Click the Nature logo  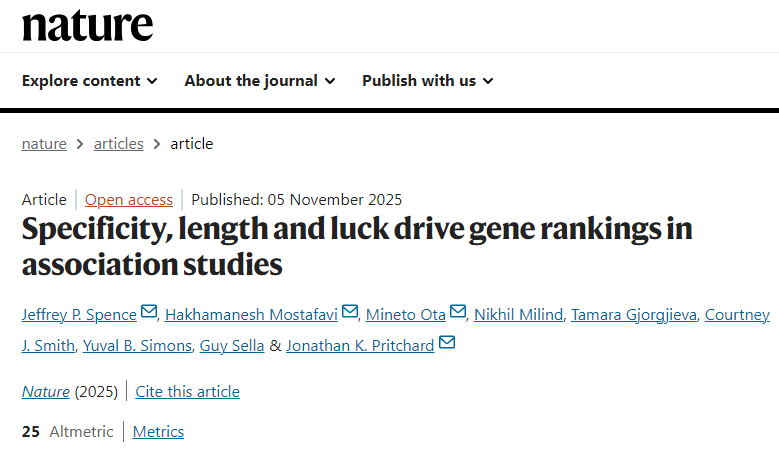88,25
